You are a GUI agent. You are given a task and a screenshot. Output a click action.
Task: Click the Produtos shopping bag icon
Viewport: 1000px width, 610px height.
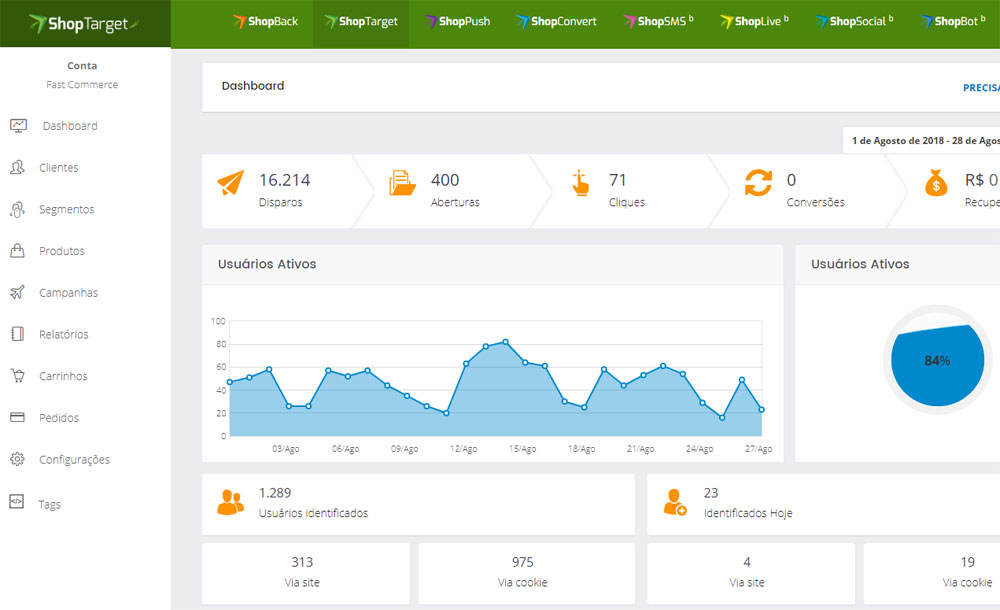click(17, 250)
